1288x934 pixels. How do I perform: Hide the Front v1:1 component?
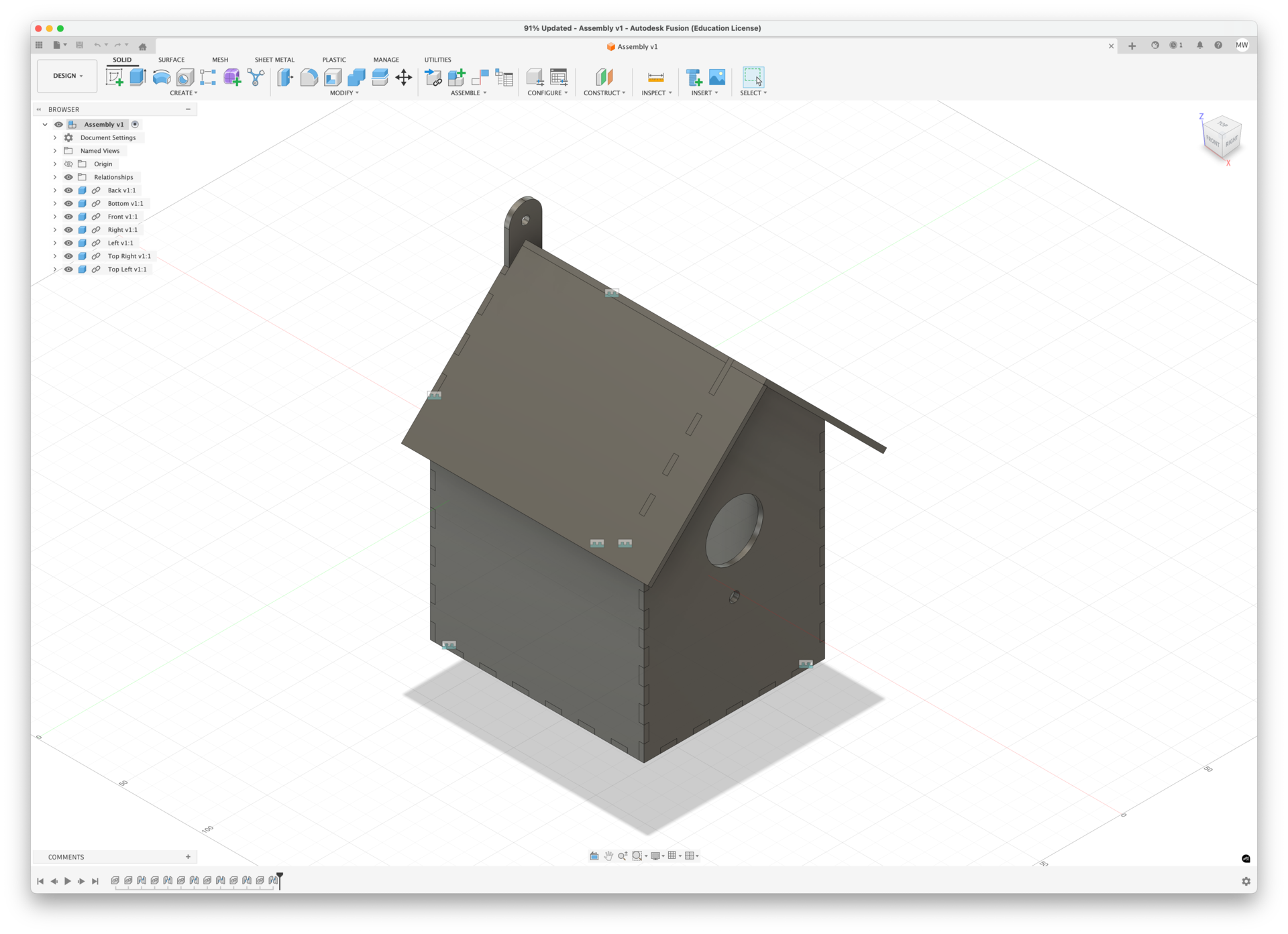tap(68, 217)
